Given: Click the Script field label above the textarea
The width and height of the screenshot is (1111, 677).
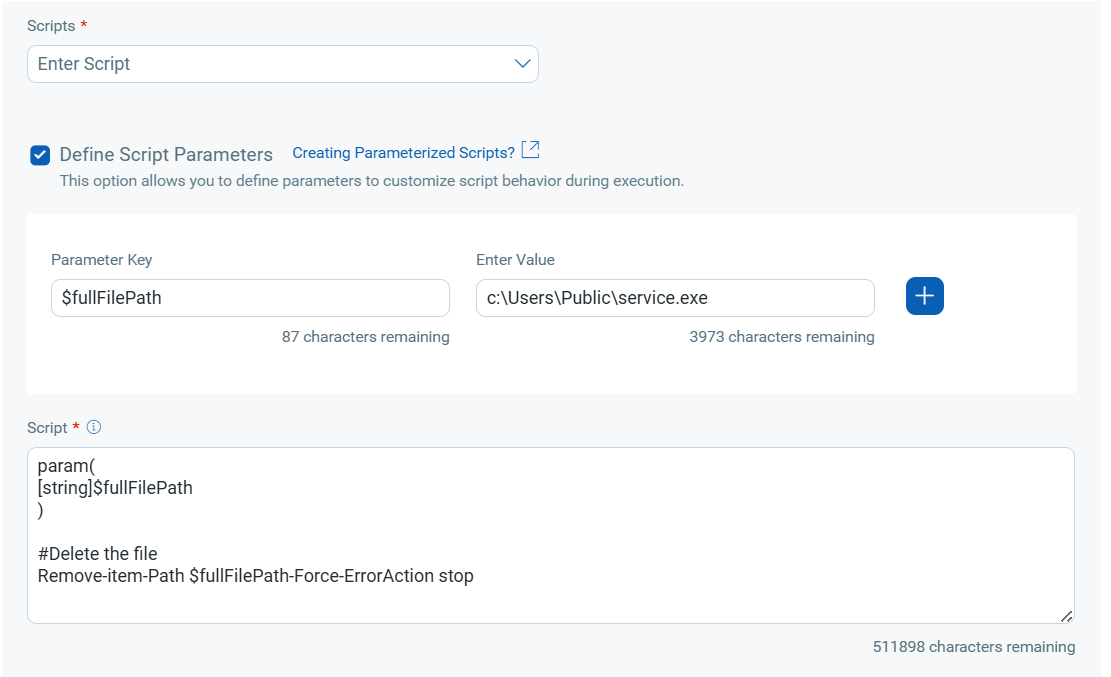Looking at the screenshot, I should point(47,427).
